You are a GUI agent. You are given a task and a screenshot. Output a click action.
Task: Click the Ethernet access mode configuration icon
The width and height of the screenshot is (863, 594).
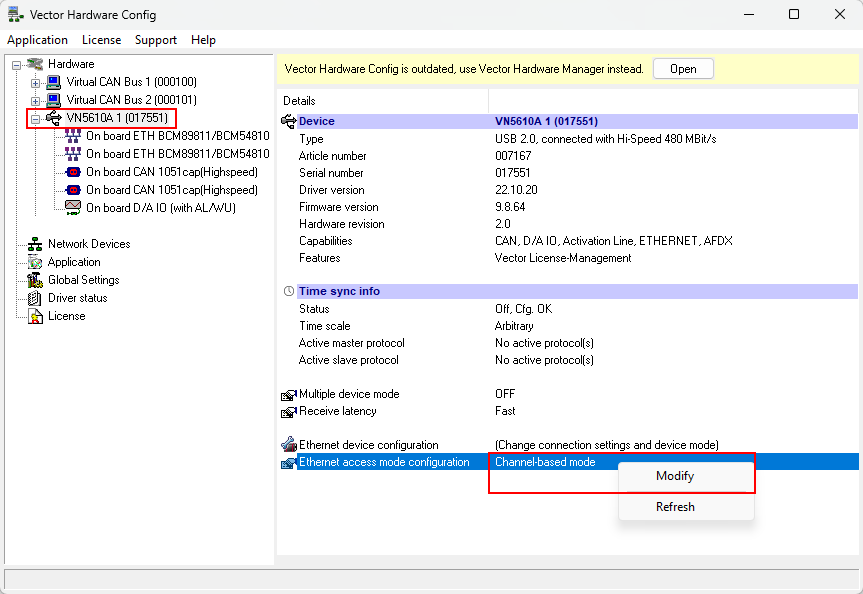pyautogui.click(x=288, y=462)
